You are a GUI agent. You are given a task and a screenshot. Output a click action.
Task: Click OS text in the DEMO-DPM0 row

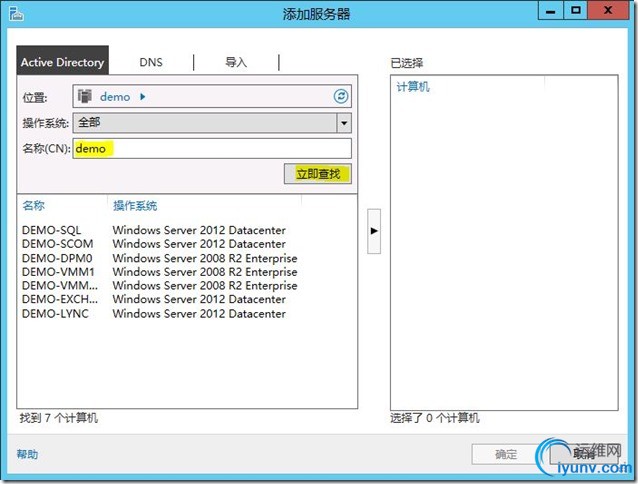tap(205, 258)
